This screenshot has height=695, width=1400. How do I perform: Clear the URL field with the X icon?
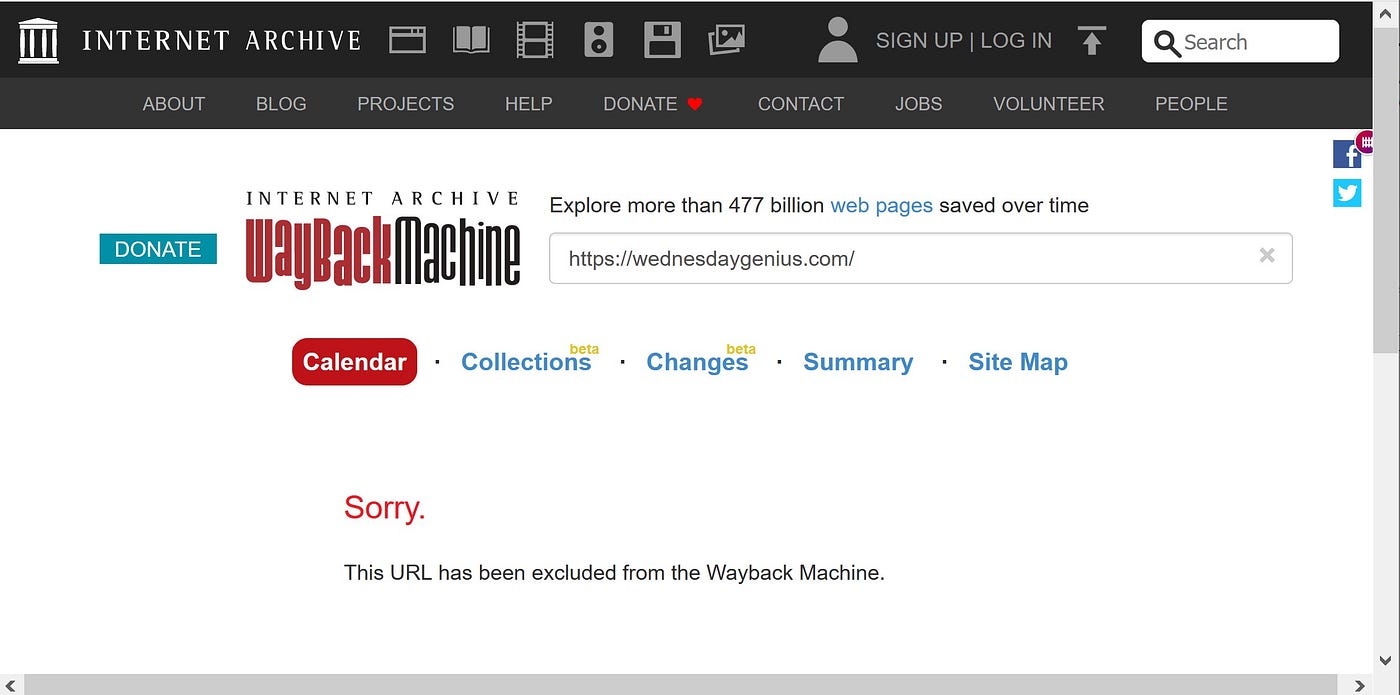coord(1267,255)
